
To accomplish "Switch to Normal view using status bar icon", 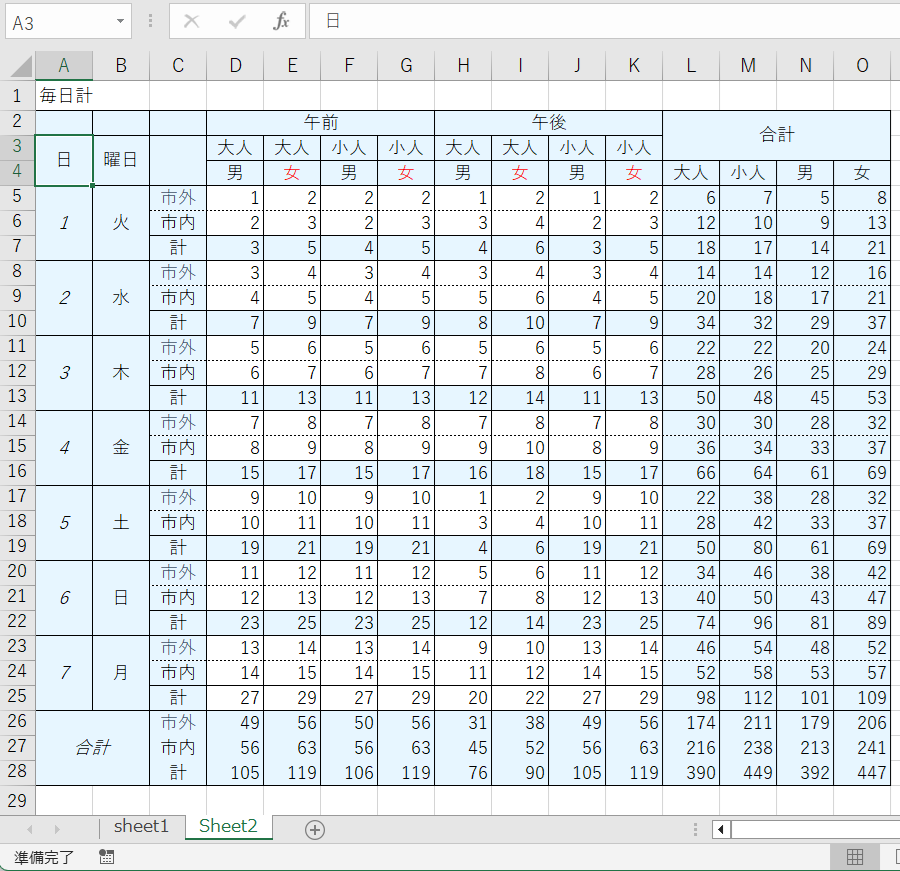I will 855,857.
